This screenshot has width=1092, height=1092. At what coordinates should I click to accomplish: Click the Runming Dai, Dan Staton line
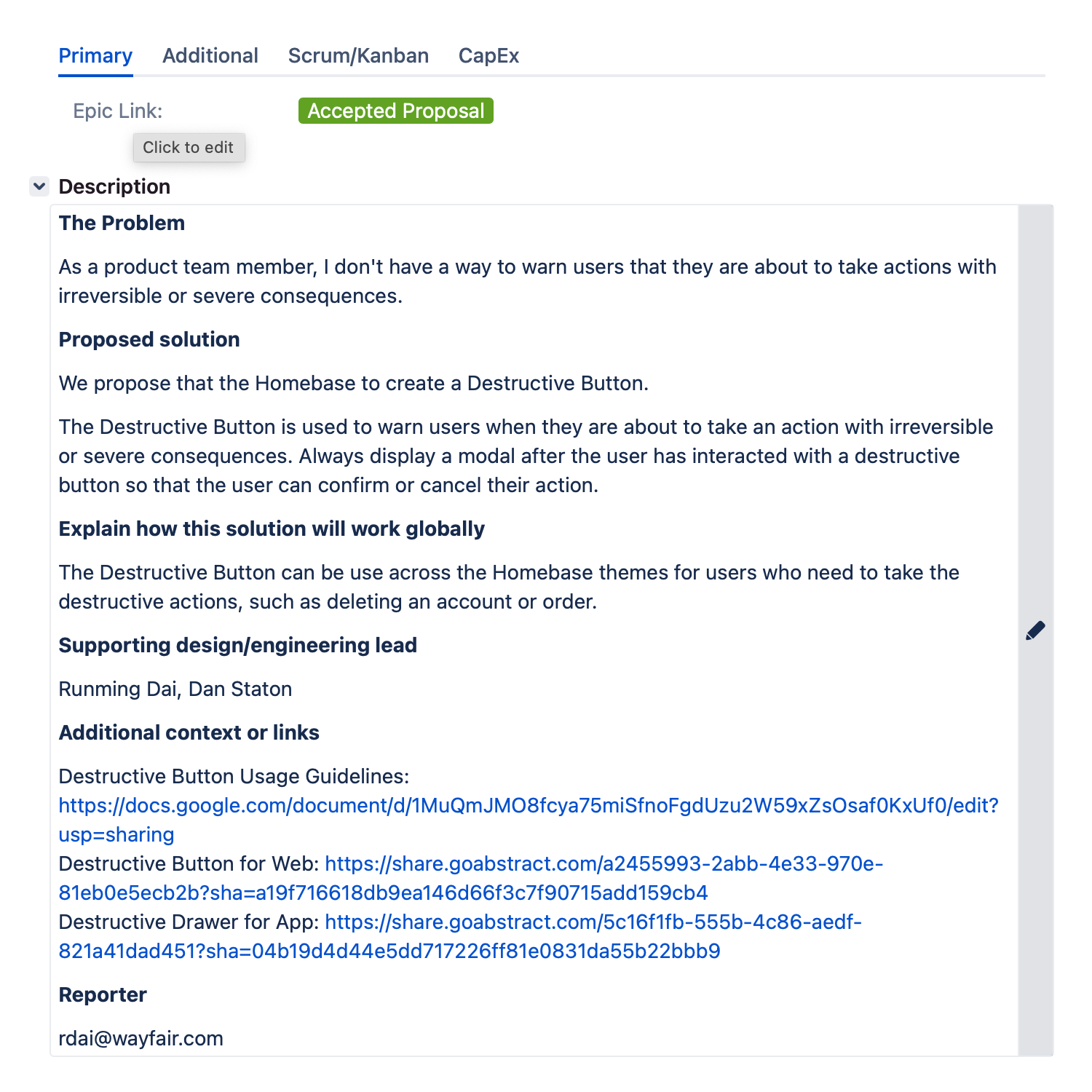pyautogui.click(x=175, y=689)
